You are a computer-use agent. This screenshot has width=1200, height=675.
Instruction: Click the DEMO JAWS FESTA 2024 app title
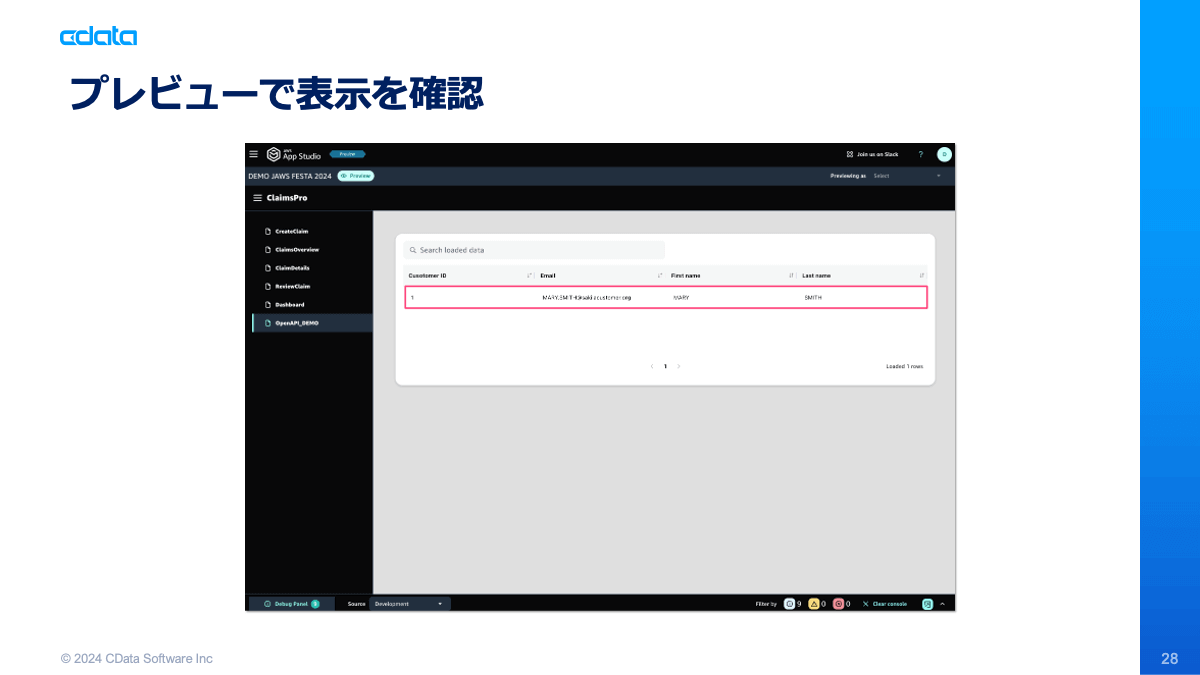click(290, 176)
